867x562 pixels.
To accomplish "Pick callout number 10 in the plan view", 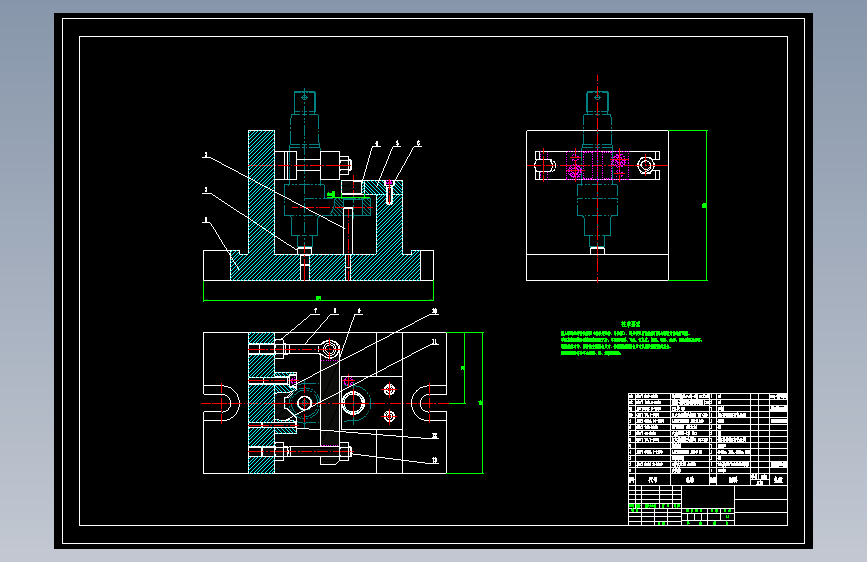I will coord(435,311).
